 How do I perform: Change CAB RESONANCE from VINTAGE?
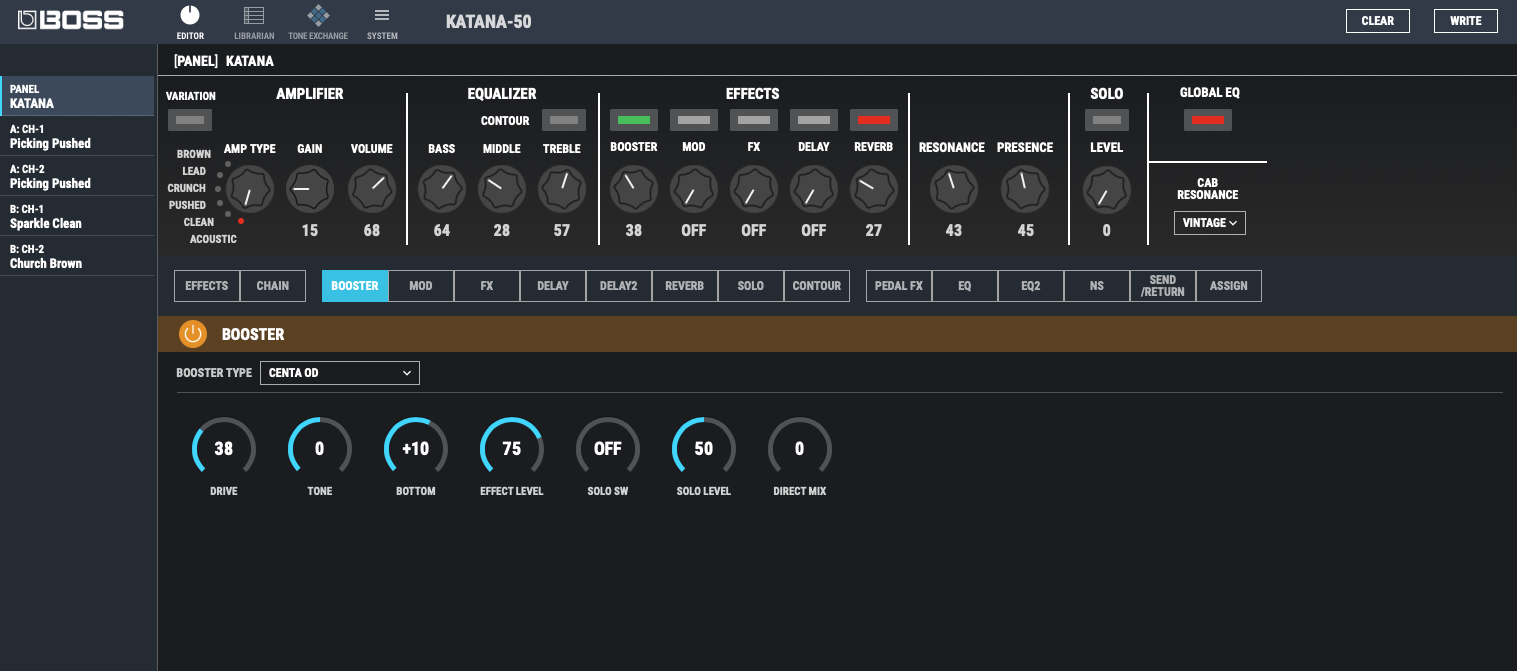[x=1209, y=223]
